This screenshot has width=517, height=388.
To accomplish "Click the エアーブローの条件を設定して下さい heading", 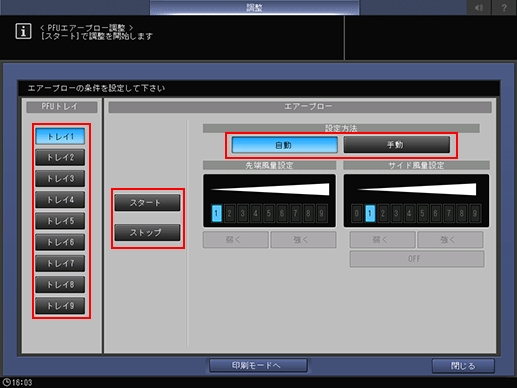I will tap(96, 88).
